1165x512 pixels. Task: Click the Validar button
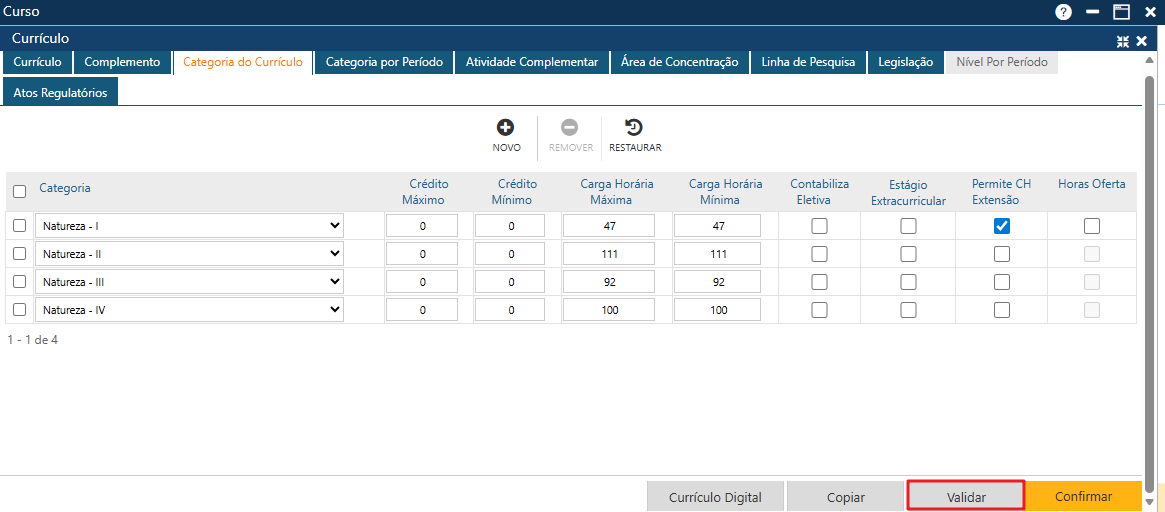[966, 497]
